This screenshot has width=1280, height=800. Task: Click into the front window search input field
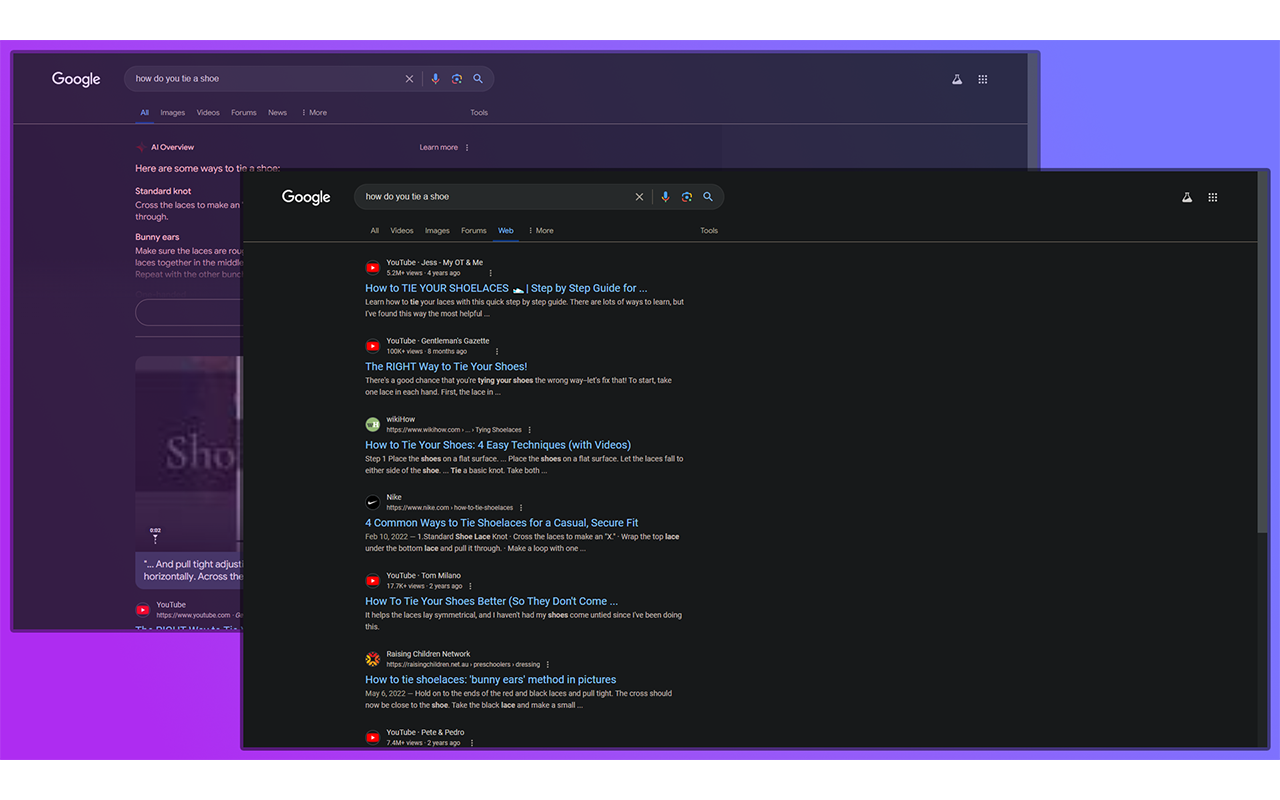pos(490,197)
